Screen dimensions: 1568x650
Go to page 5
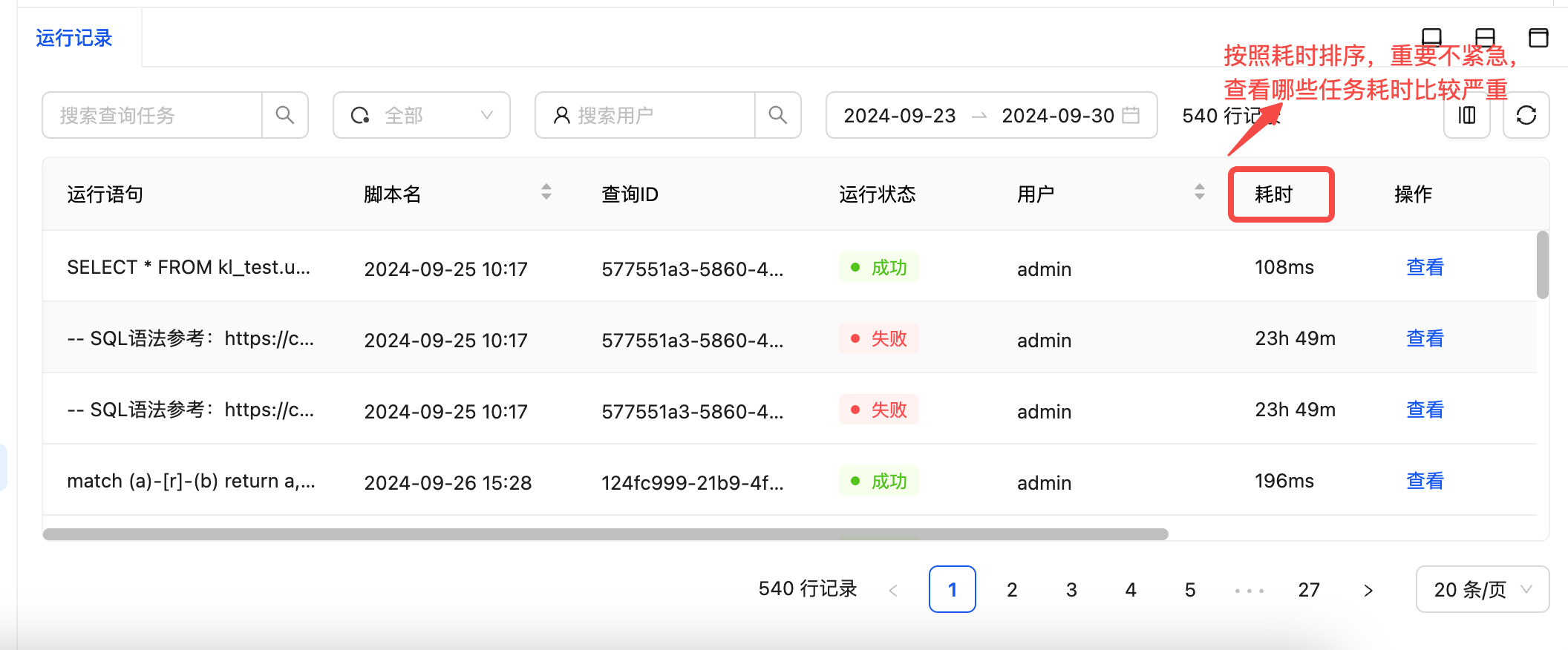tap(1190, 590)
